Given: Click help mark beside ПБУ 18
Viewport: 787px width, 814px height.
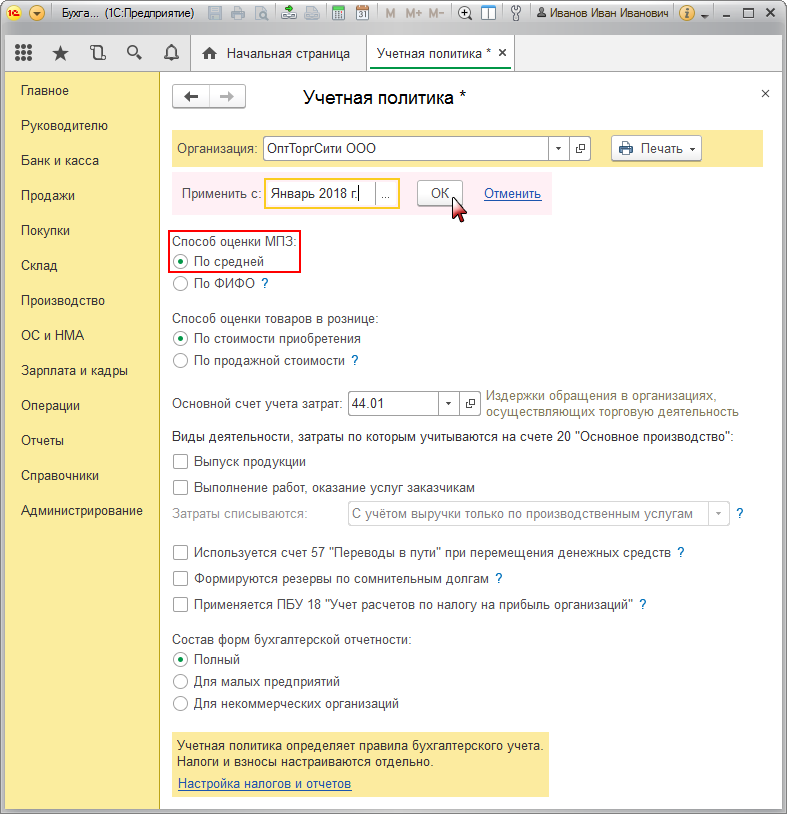Looking at the screenshot, I should click(643, 604).
